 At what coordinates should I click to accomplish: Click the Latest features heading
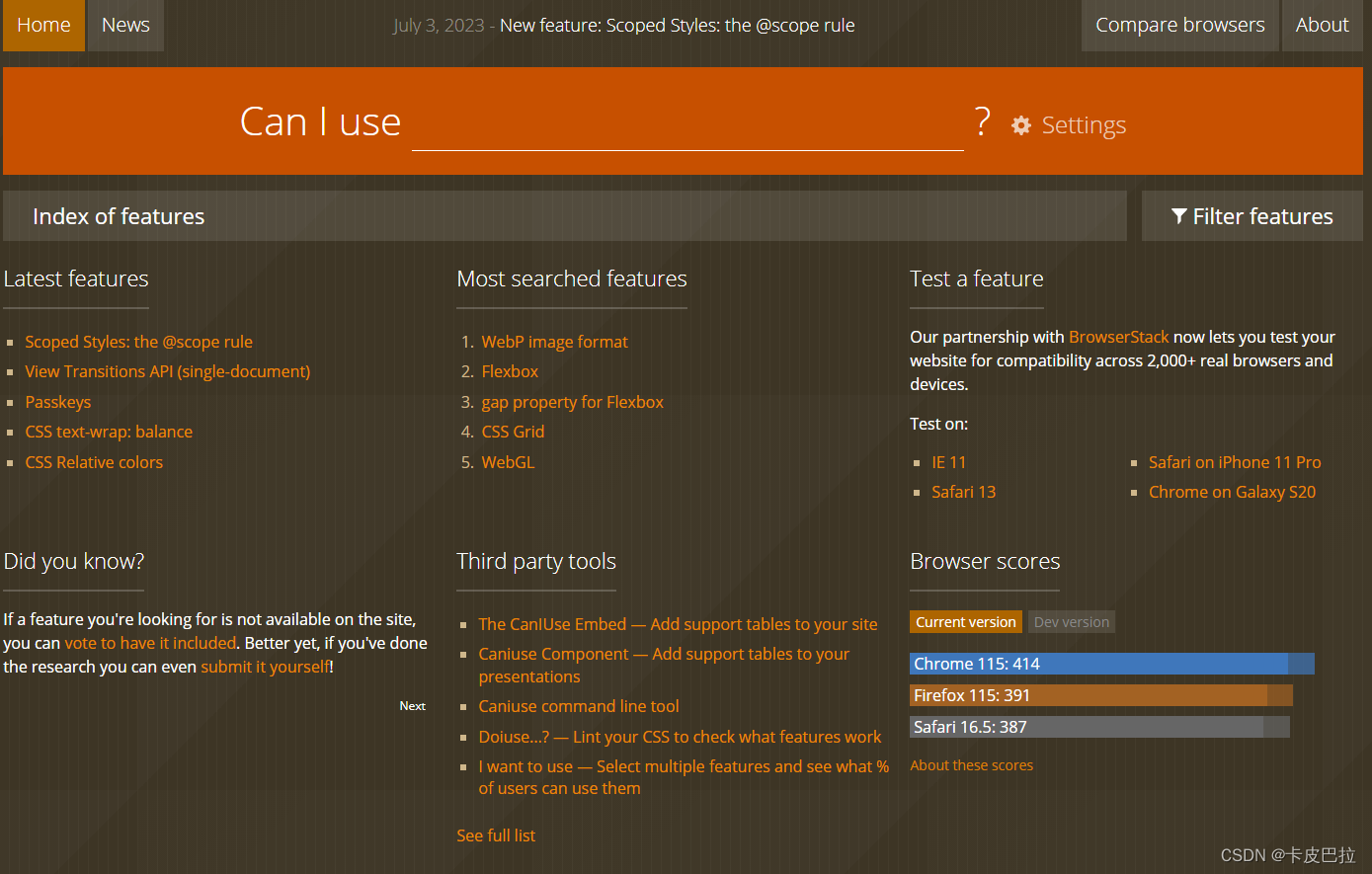[76, 278]
